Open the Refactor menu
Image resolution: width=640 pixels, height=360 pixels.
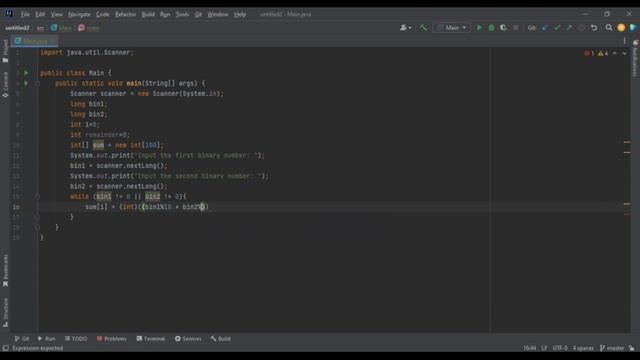click(x=125, y=14)
